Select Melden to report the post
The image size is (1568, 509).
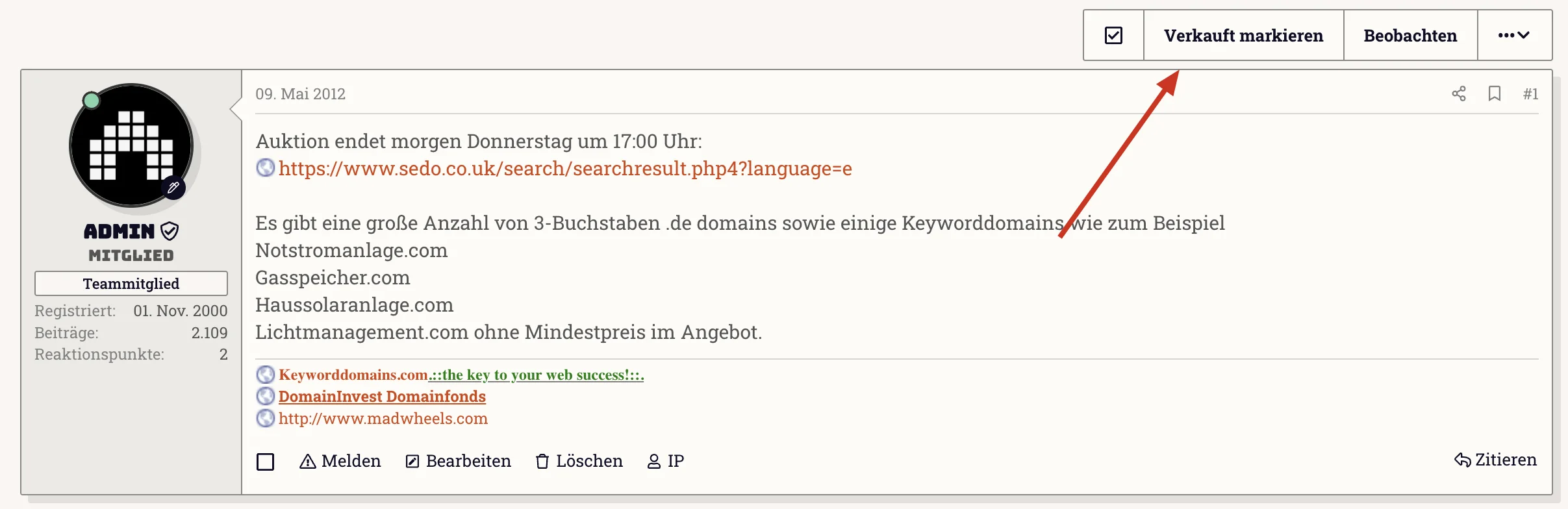340,461
